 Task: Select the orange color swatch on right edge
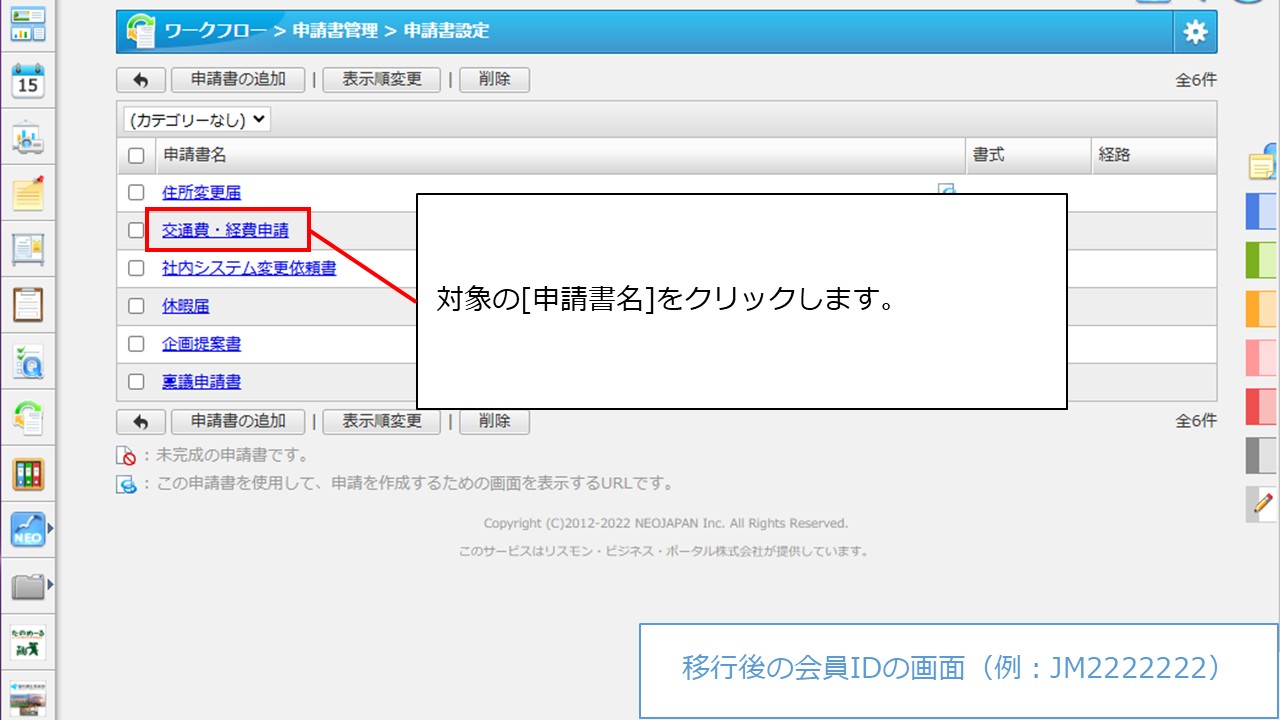(x=1263, y=309)
